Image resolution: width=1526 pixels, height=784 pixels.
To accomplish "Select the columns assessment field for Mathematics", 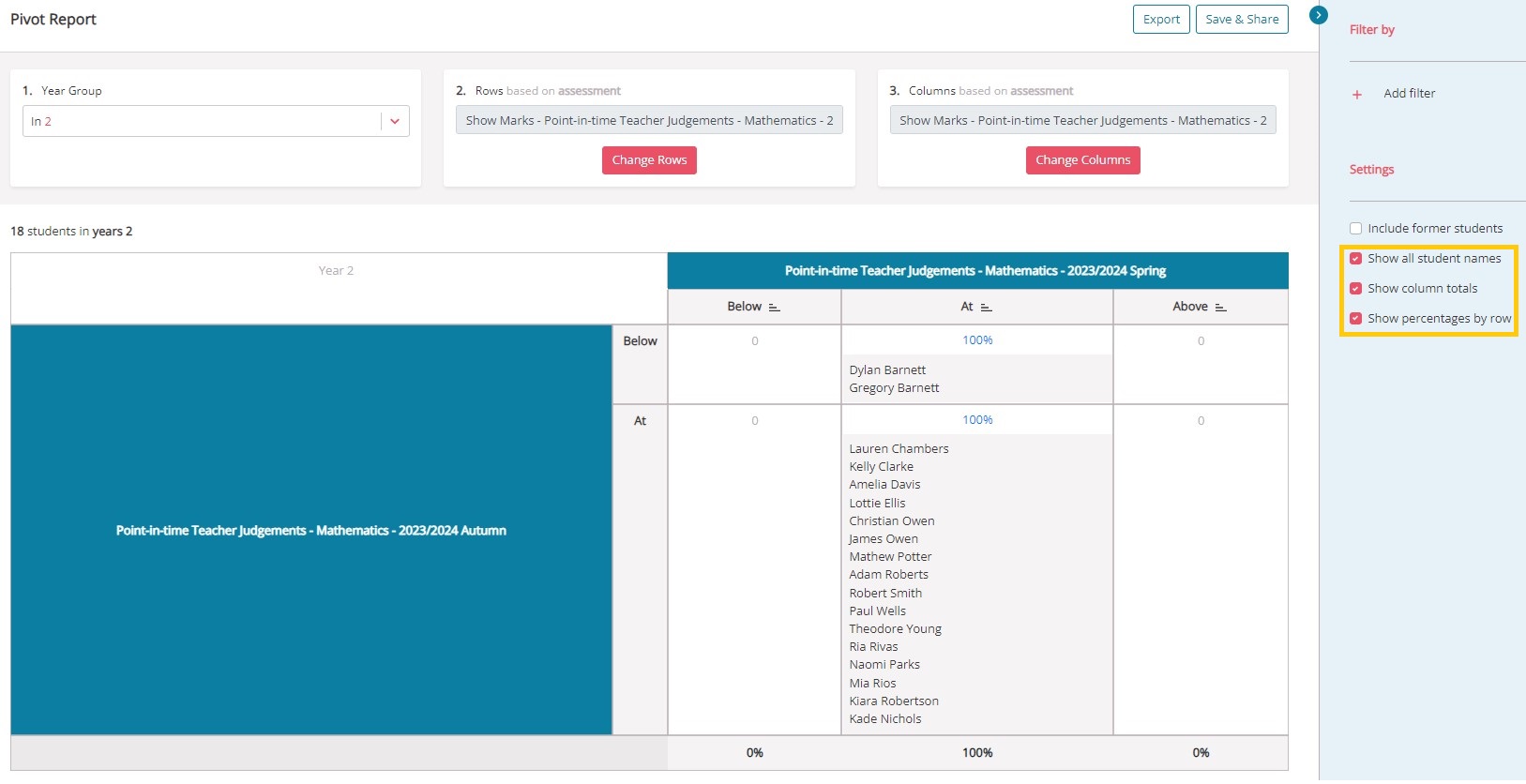I will (1083, 120).
